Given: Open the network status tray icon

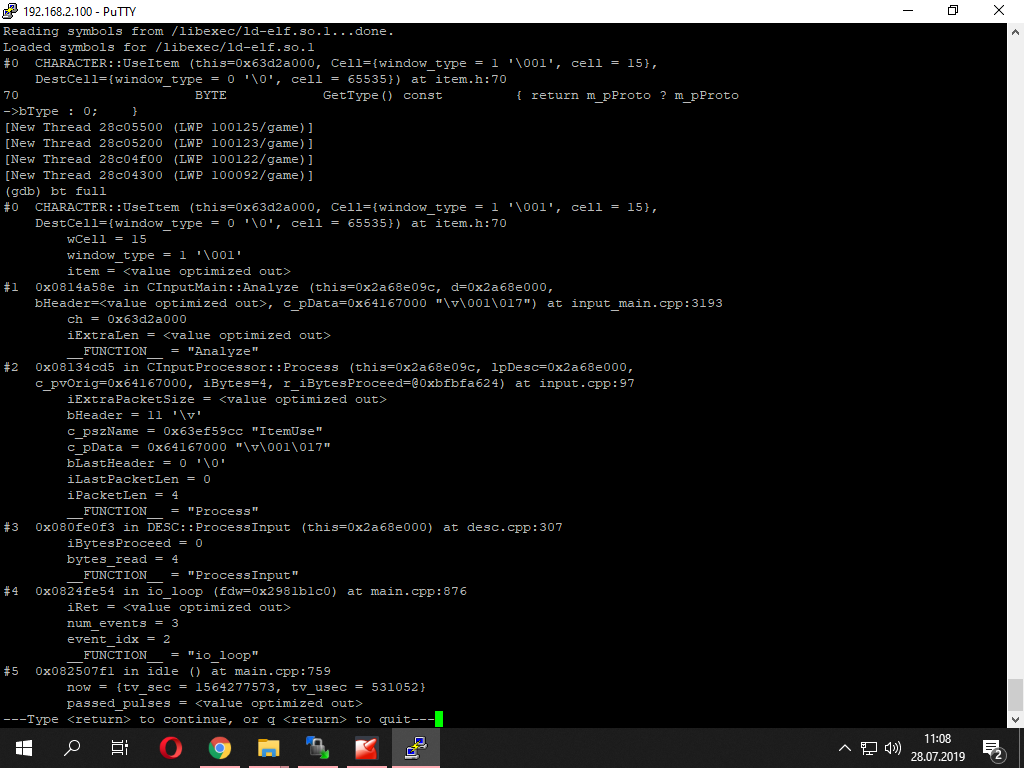Looking at the screenshot, I should pyautogui.click(x=869, y=748).
